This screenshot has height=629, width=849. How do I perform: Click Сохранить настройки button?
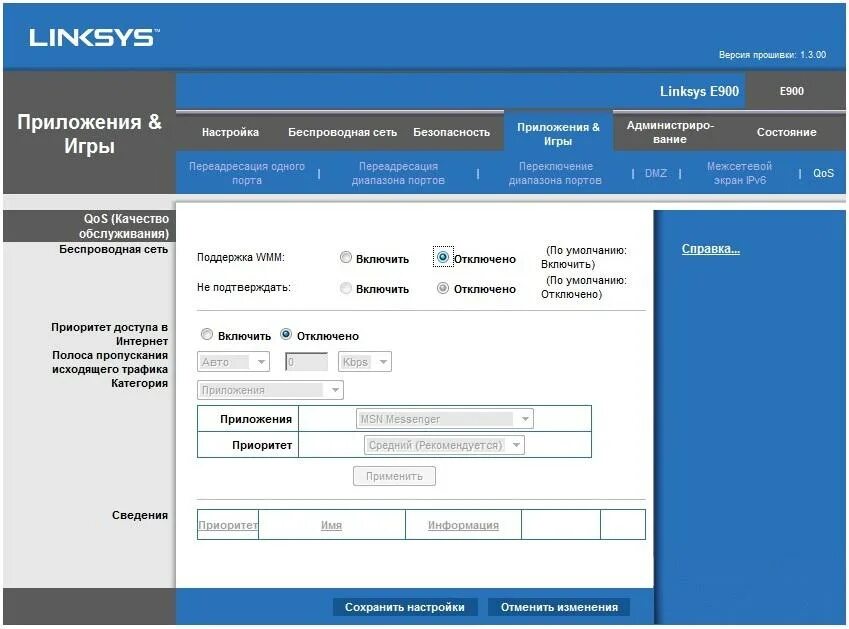click(405, 607)
